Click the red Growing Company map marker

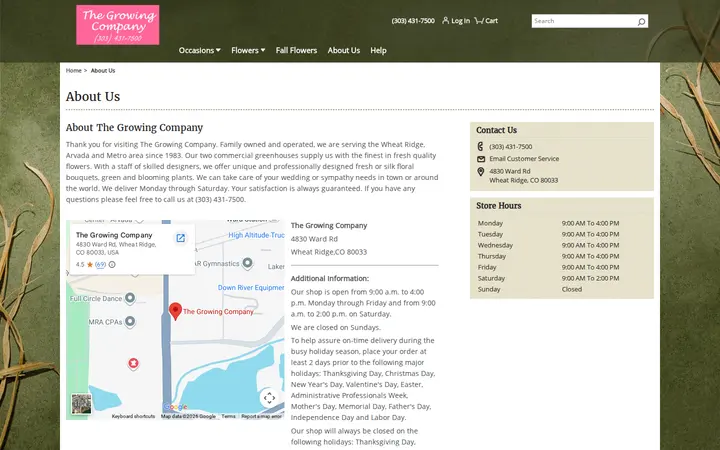pyautogui.click(x=175, y=311)
